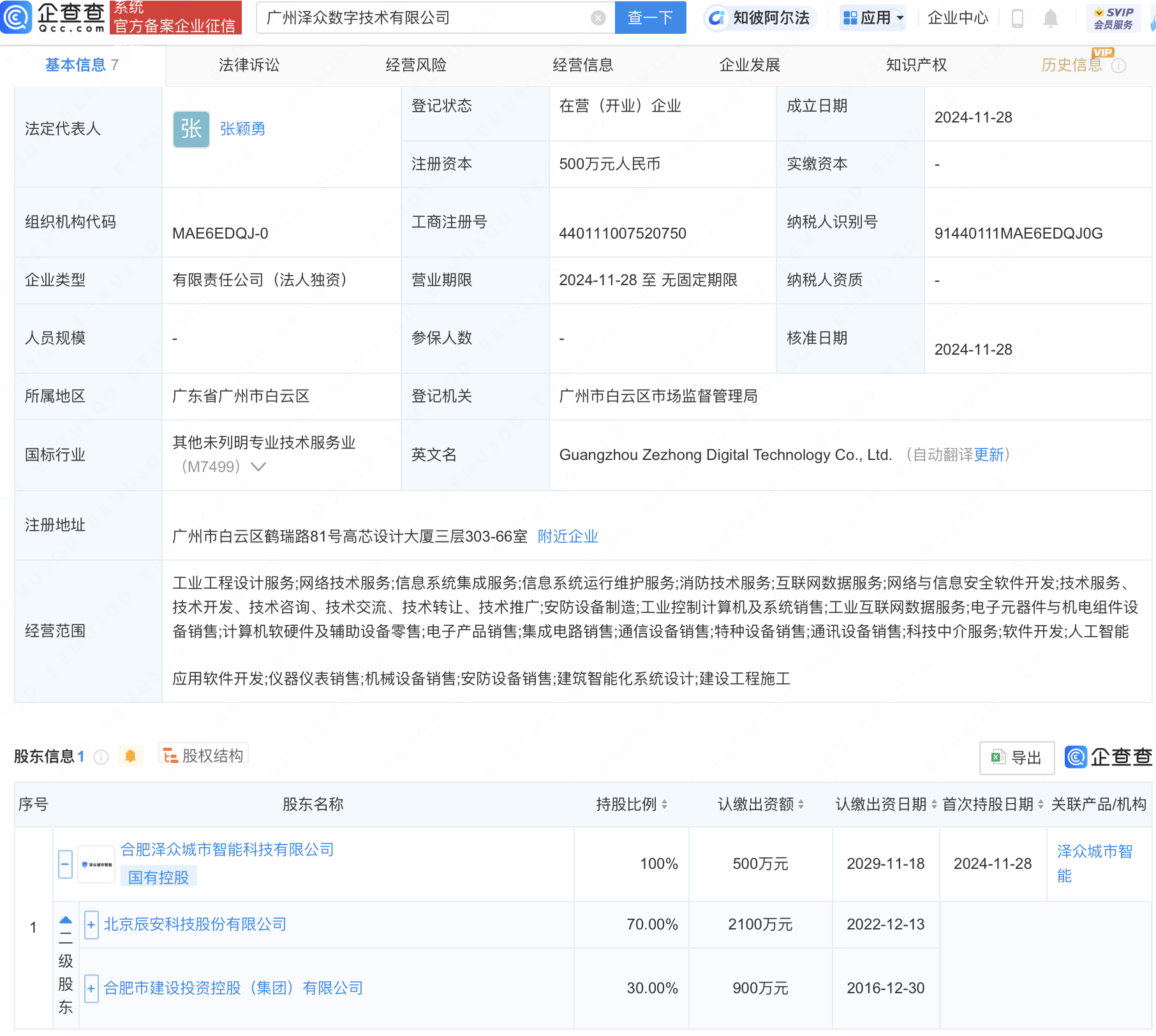Click the 张 avatar of the legal representative

[x=191, y=129]
